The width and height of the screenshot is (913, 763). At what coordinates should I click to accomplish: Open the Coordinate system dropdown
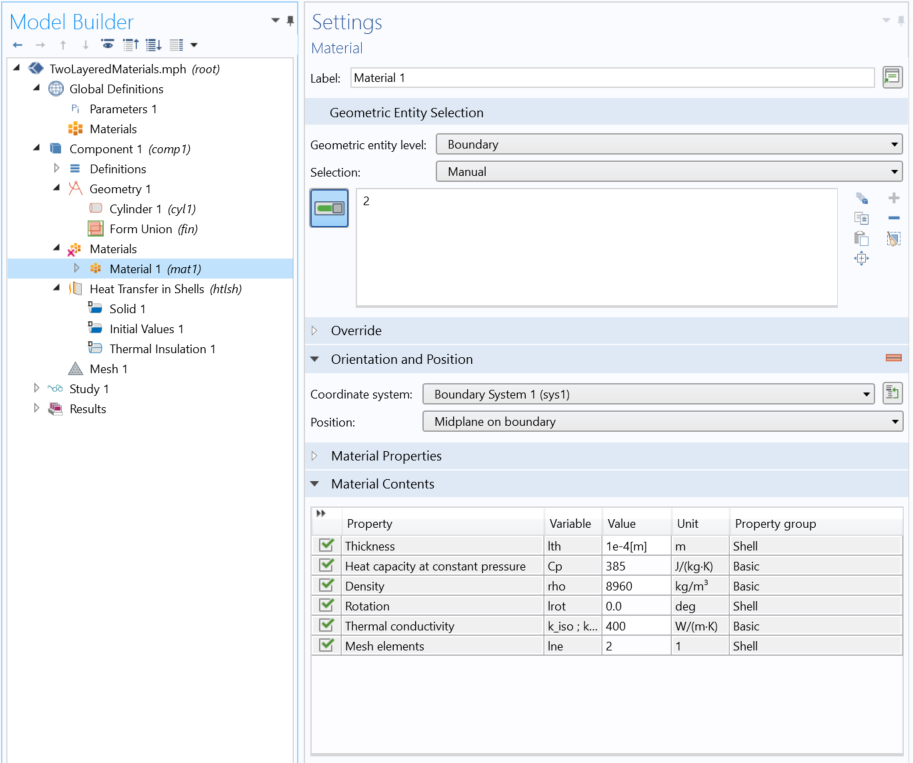click(648, 394)
